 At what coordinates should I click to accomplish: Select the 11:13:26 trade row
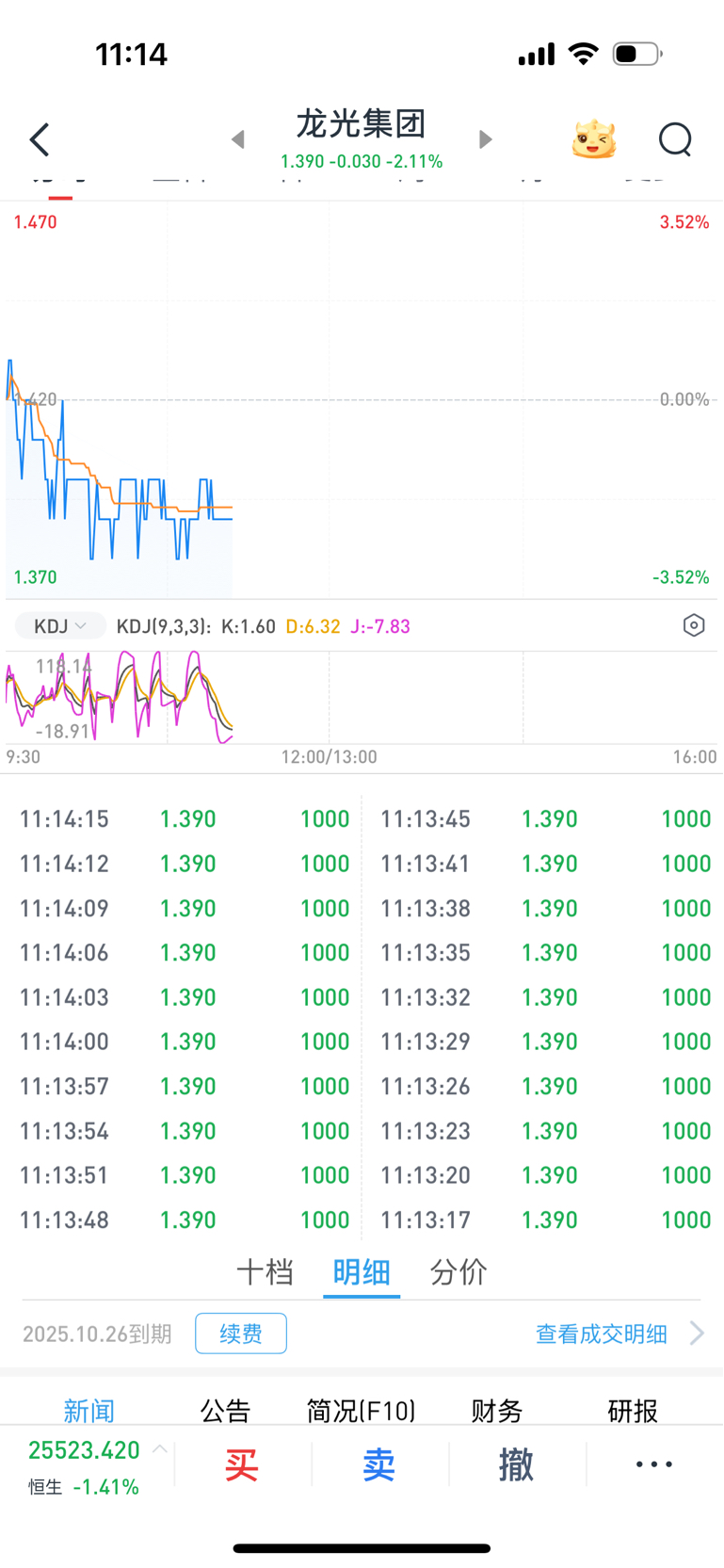[545, 1087]
